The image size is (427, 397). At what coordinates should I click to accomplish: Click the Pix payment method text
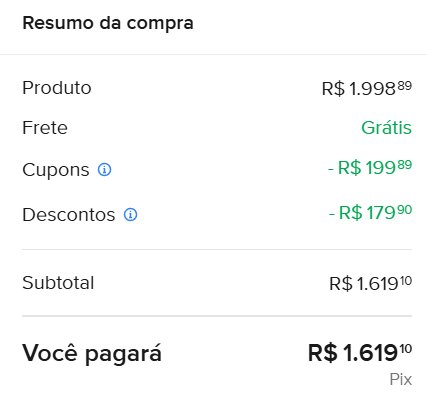[x=401, y=379]
